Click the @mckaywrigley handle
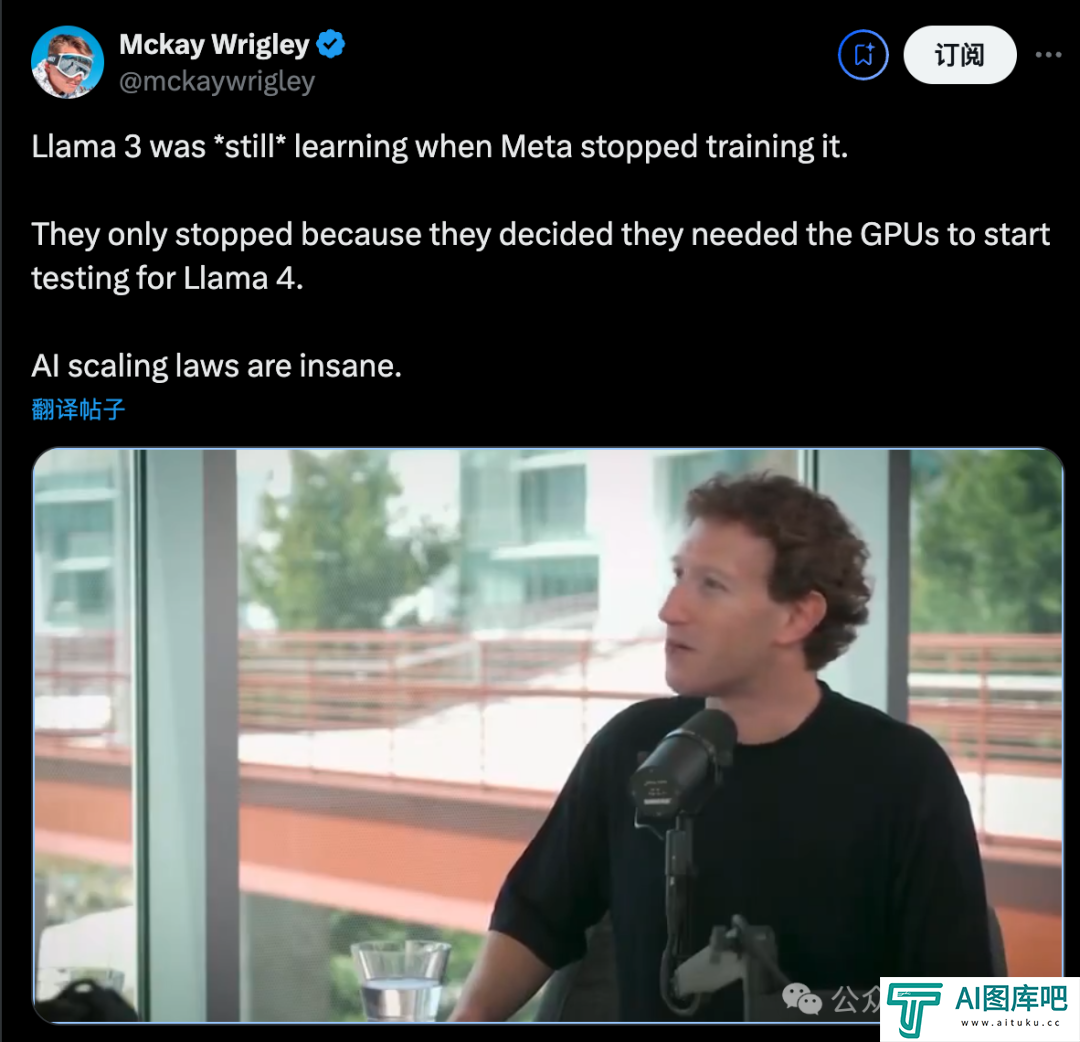 point(217,81)
